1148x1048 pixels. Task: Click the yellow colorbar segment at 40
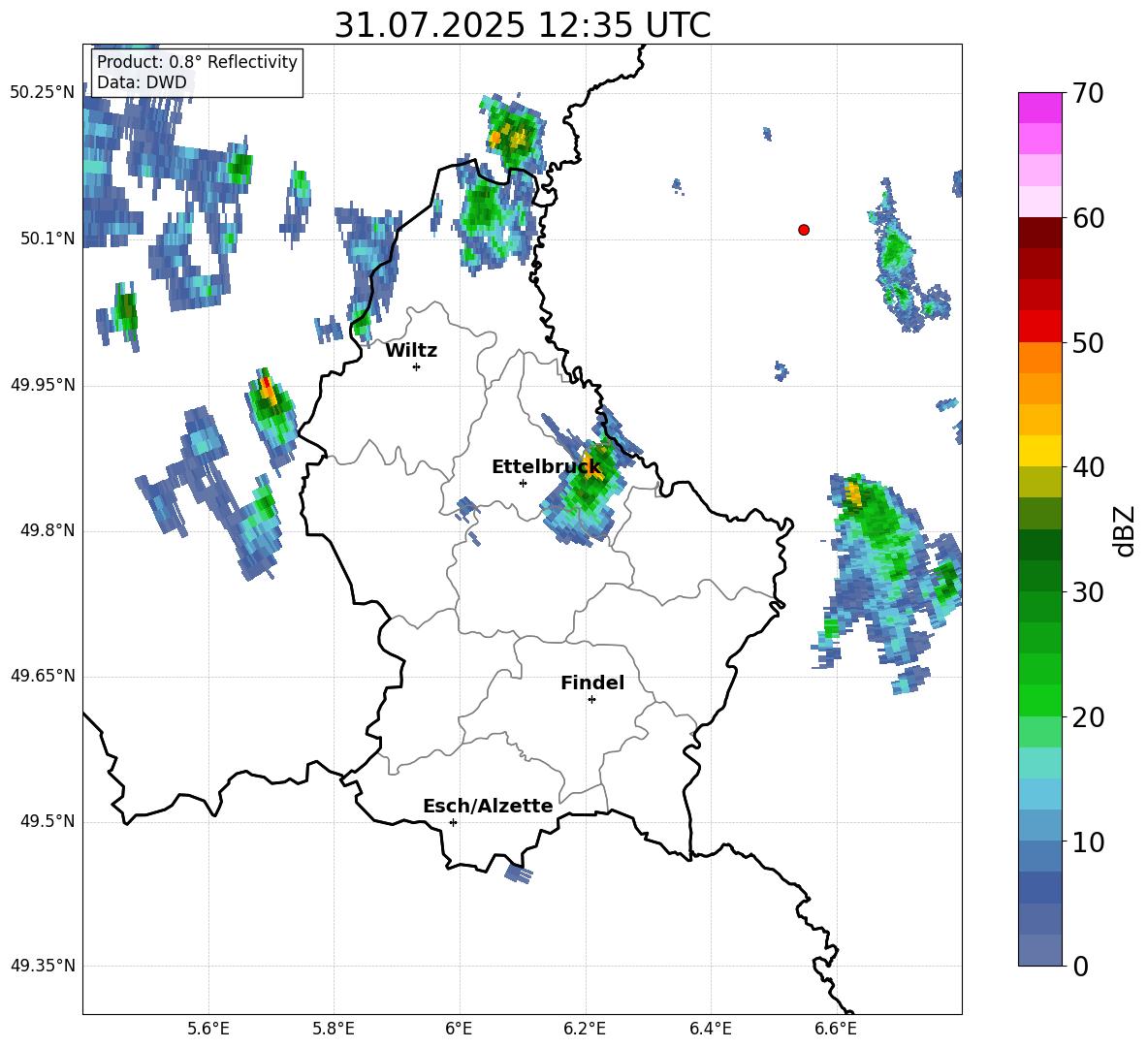click(1039, 451)
